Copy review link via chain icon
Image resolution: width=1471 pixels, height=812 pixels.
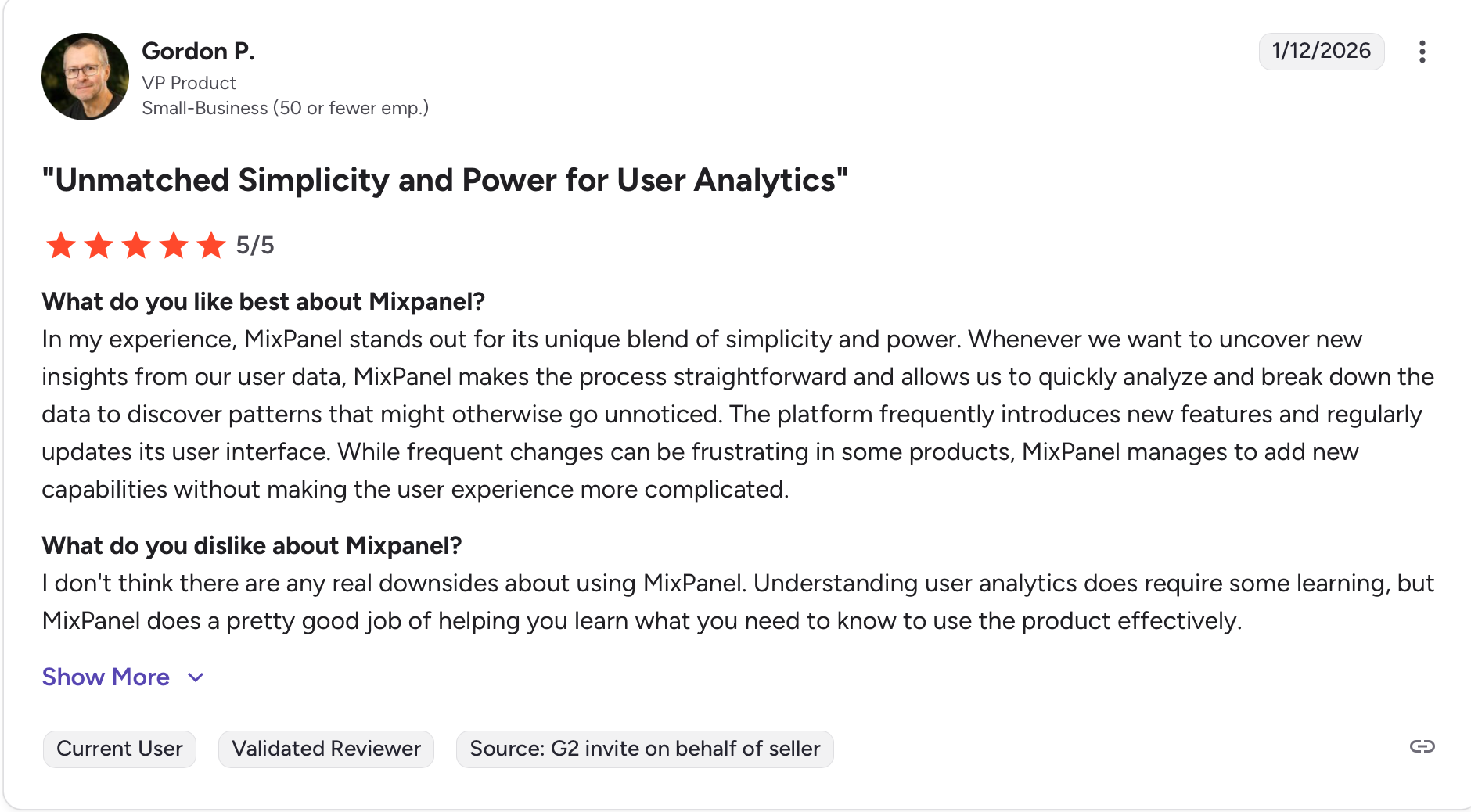click(x=1422, y=746)
